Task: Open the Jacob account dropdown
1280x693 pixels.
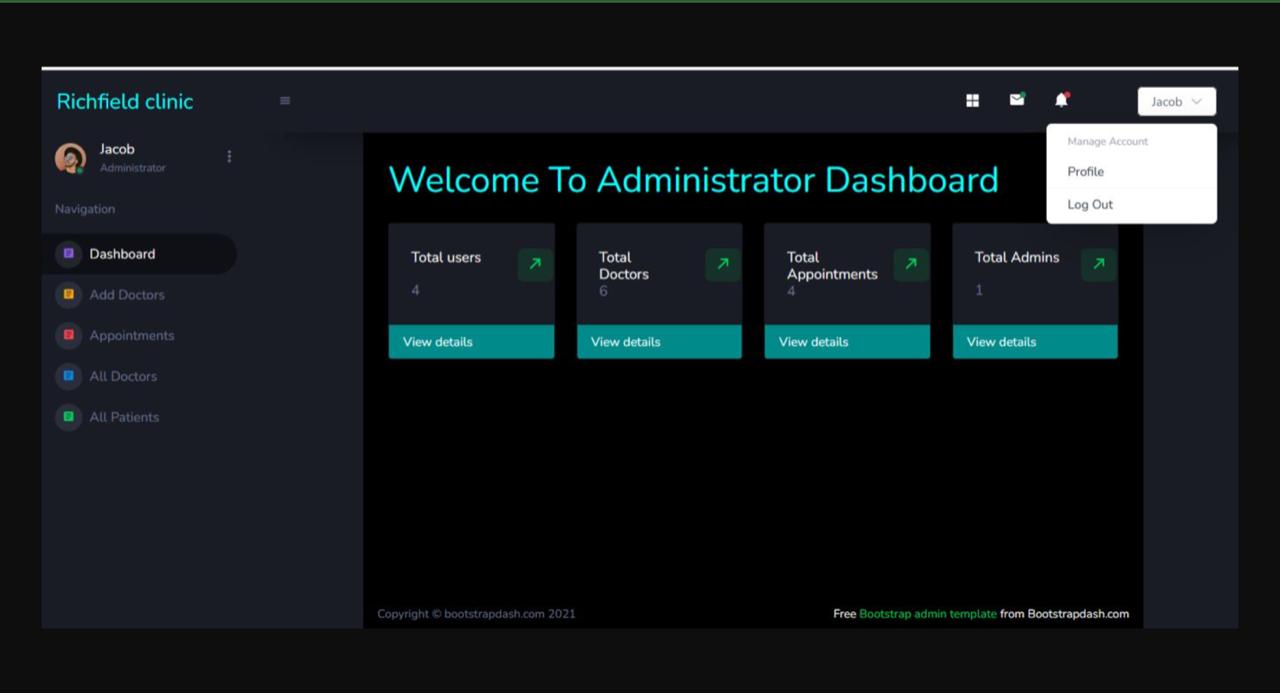Action: coord(1176,101)
